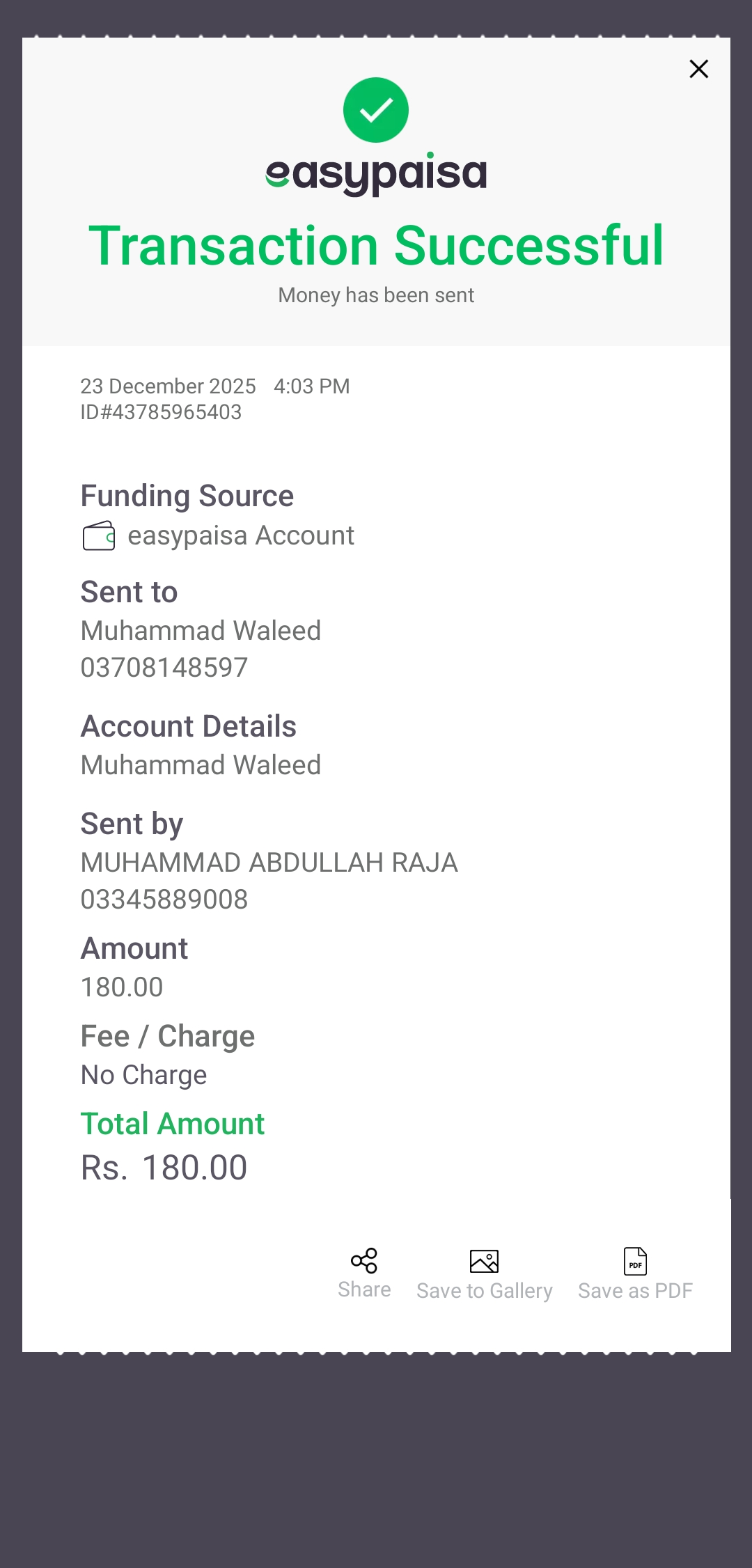This screenshot has width=752, height=1568.
Task: Tap the Save as PDF file icon
Action: (635, 1261)
